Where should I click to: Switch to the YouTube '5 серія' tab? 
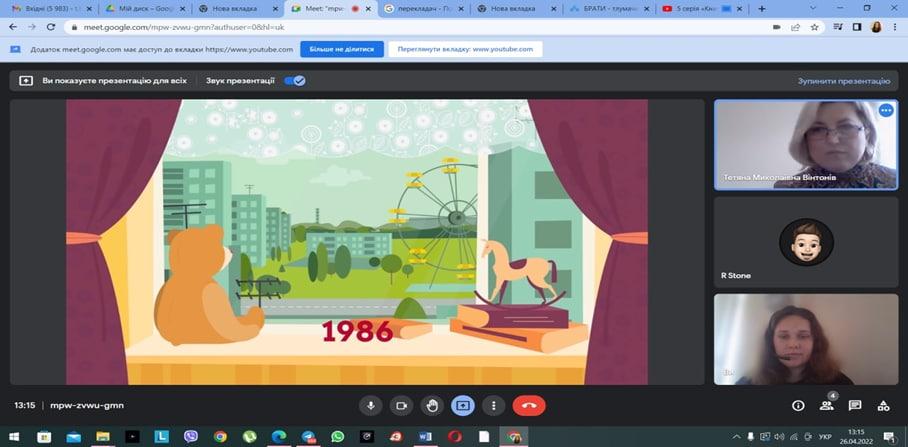[x=700, y=8]
